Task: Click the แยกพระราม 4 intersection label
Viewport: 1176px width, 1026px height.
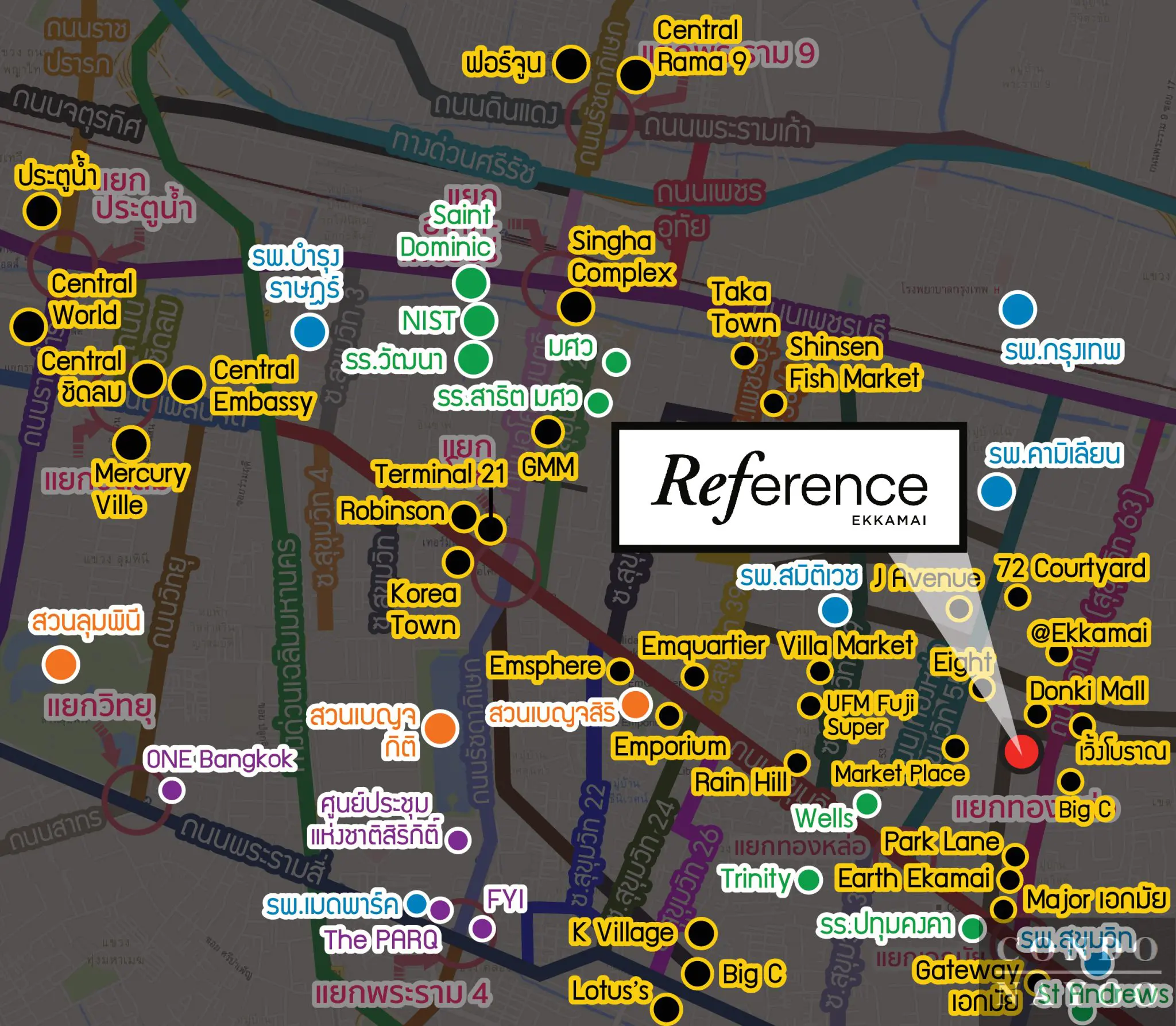Action: [x=401, y=994]
